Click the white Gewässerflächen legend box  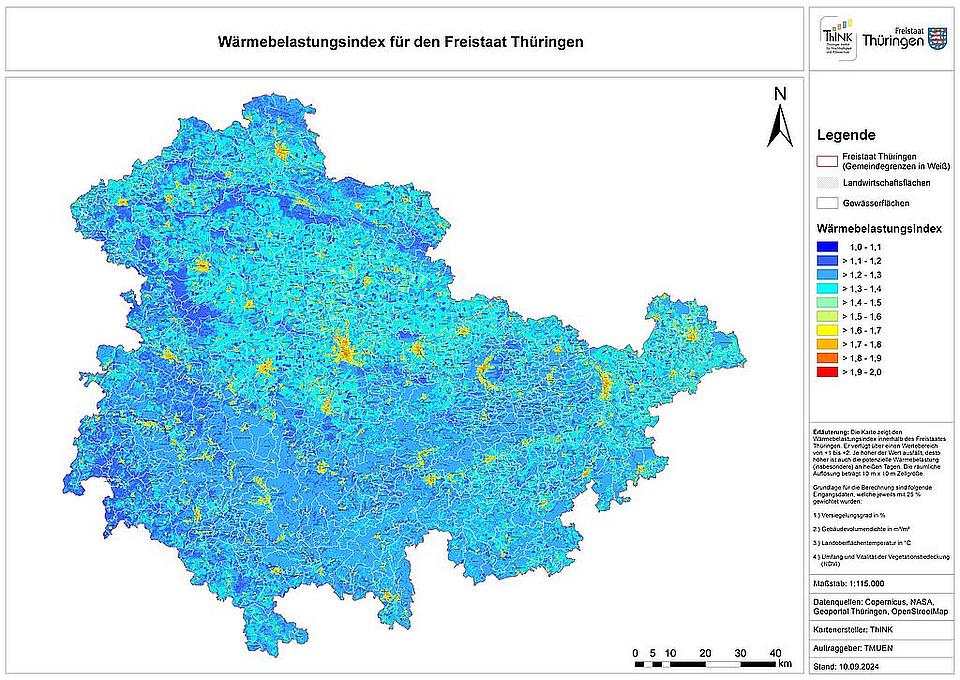[x=827, y=203]
